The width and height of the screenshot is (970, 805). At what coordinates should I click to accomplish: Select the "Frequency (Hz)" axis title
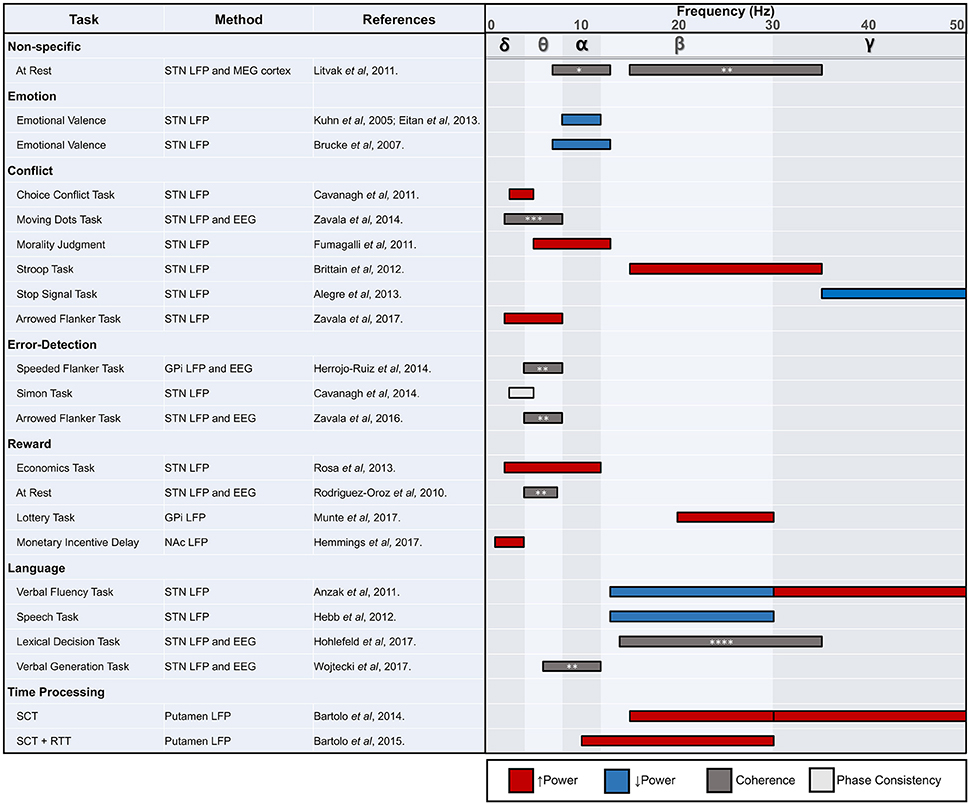coord(725,11)
